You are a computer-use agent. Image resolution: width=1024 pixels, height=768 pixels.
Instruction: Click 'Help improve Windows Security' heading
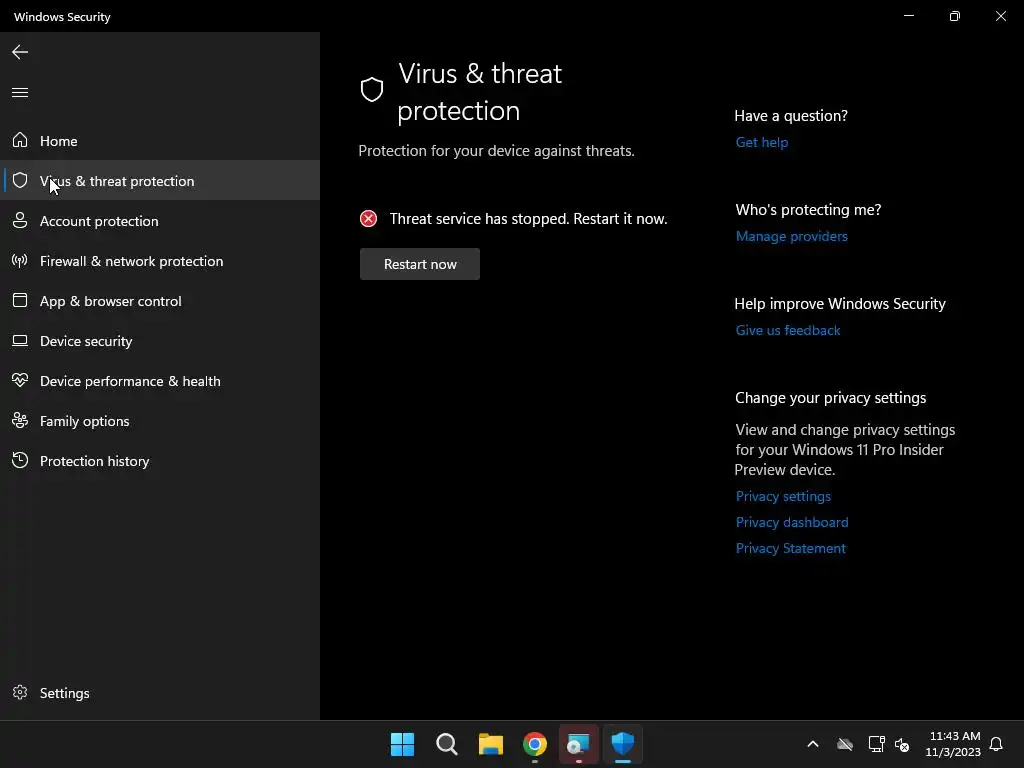pos(840,304)
